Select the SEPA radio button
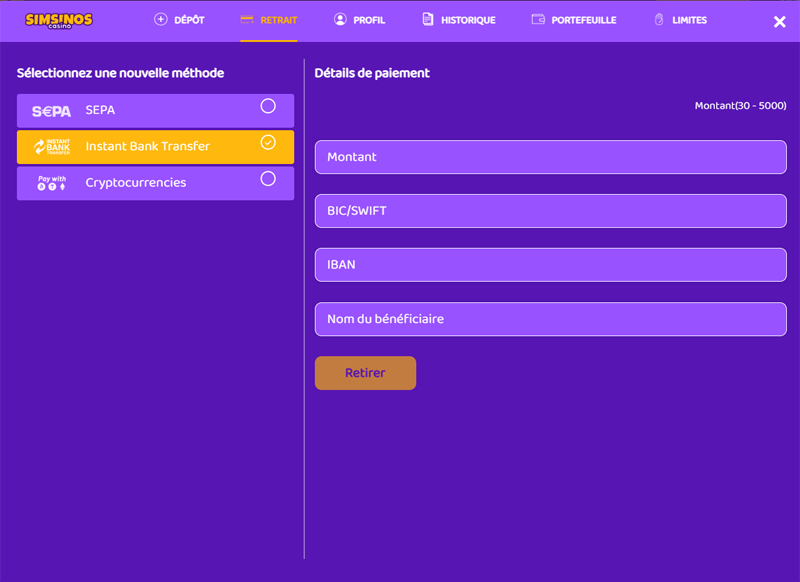This screenshot has width=800, height=582. (268, 106)
